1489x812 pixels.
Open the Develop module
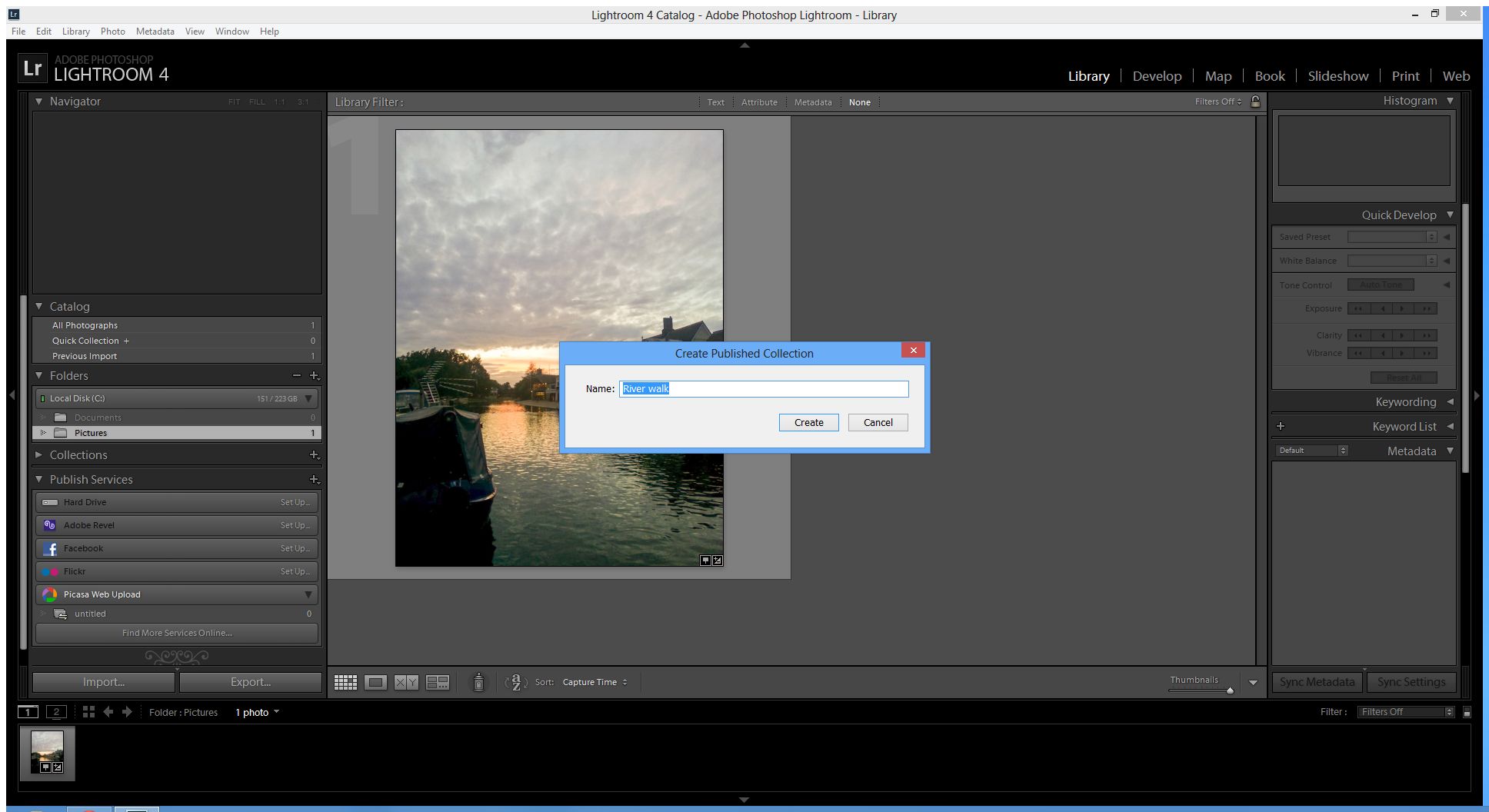[1157, 76]
